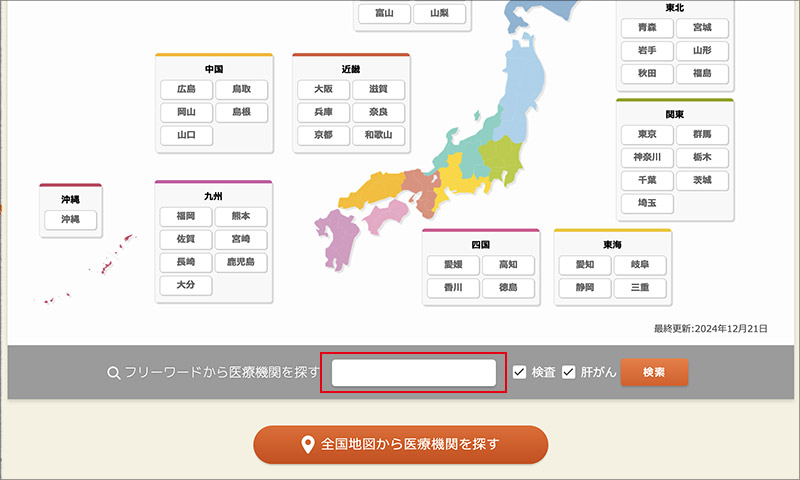Select 山形 prefecture button
The image size is (800, 480).
[702, 51]
